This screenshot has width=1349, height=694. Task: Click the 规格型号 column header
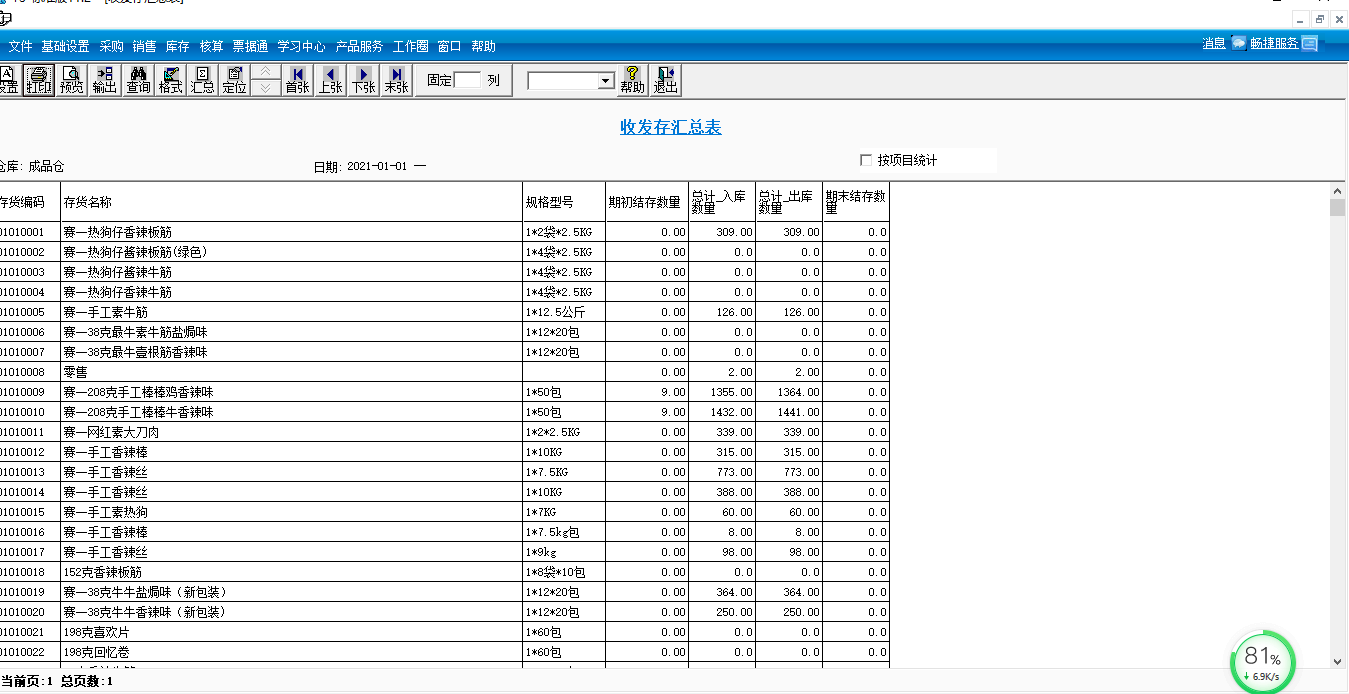pyautogui.click(x=564, y=202)
